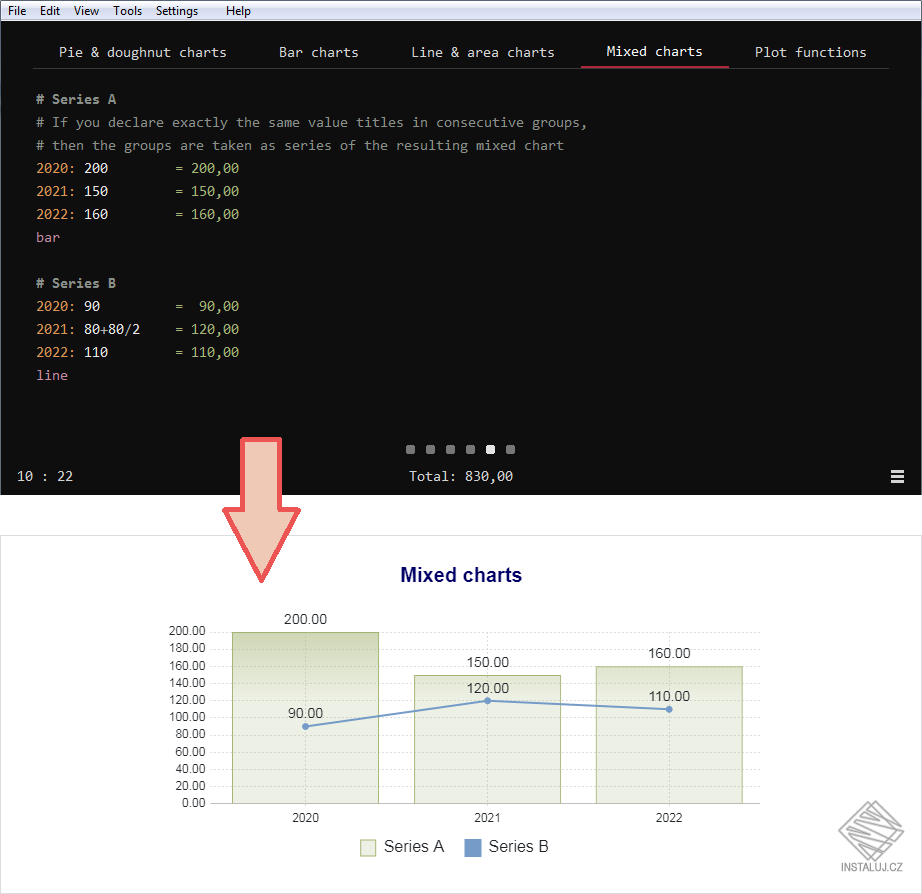Viewport: 922px width, 894px height.
Task: Toggle Series A legend color swatch
Action: point(368,848)
